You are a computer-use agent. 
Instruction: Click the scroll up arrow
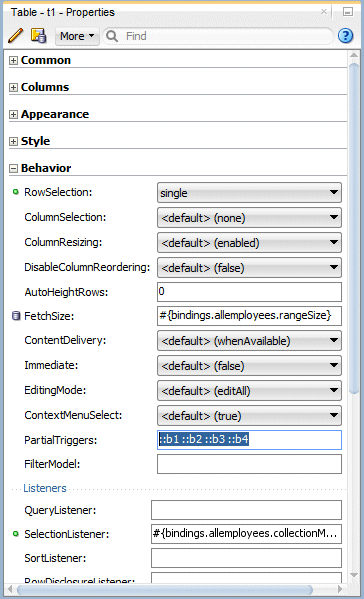tap(354, 56)
